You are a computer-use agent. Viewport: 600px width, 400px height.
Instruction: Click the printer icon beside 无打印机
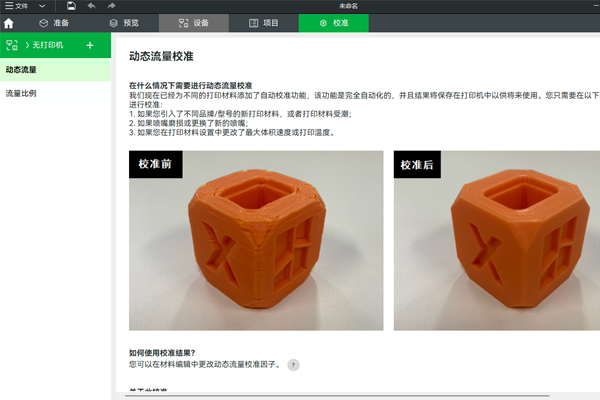click(13, 45)
